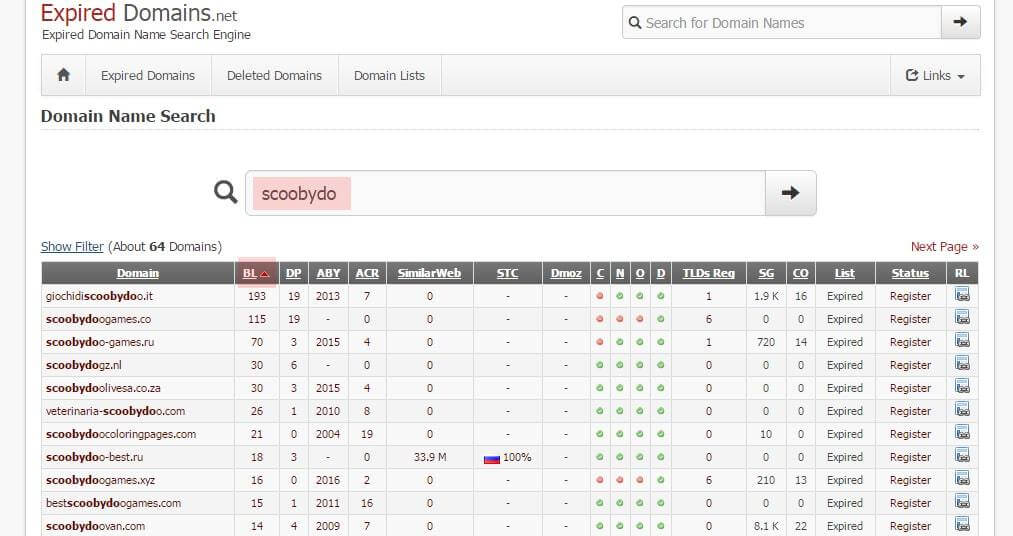
Task: Click the Russian flag in scoobydoo-best.ru row
Action: 492,459
